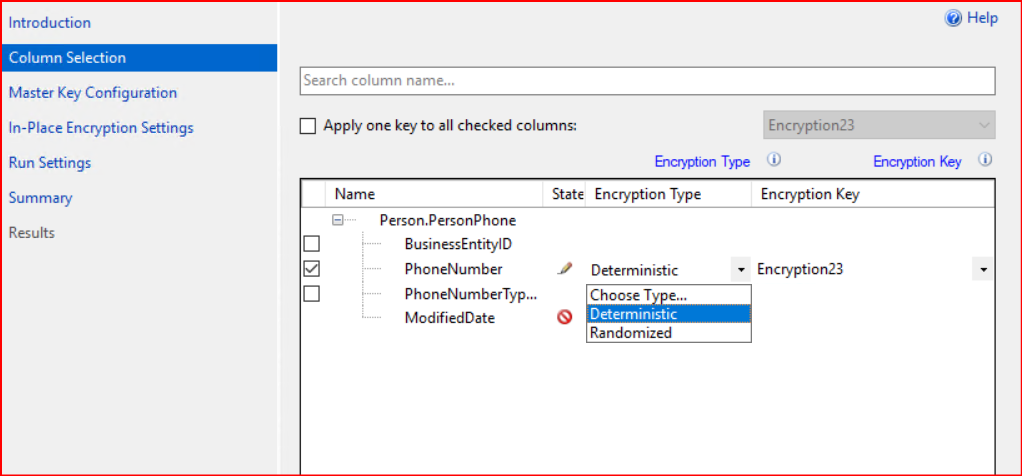Image resolution: width=1022 pixels, height=476 pixels.
Task: Check the BusinessEntityID column checkbox
Action: click(x=312, y=244)
